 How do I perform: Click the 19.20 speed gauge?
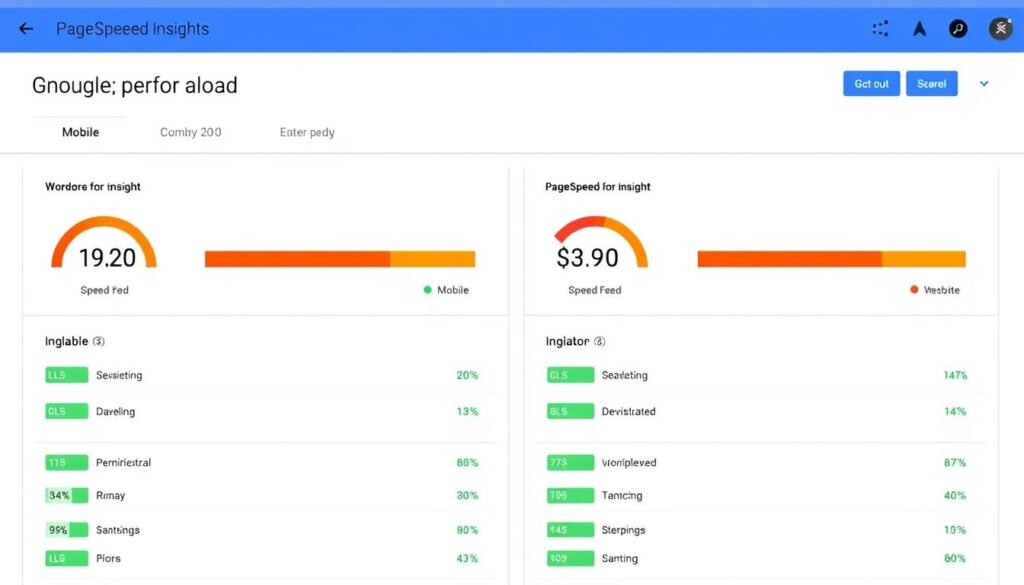coord(104,244)
